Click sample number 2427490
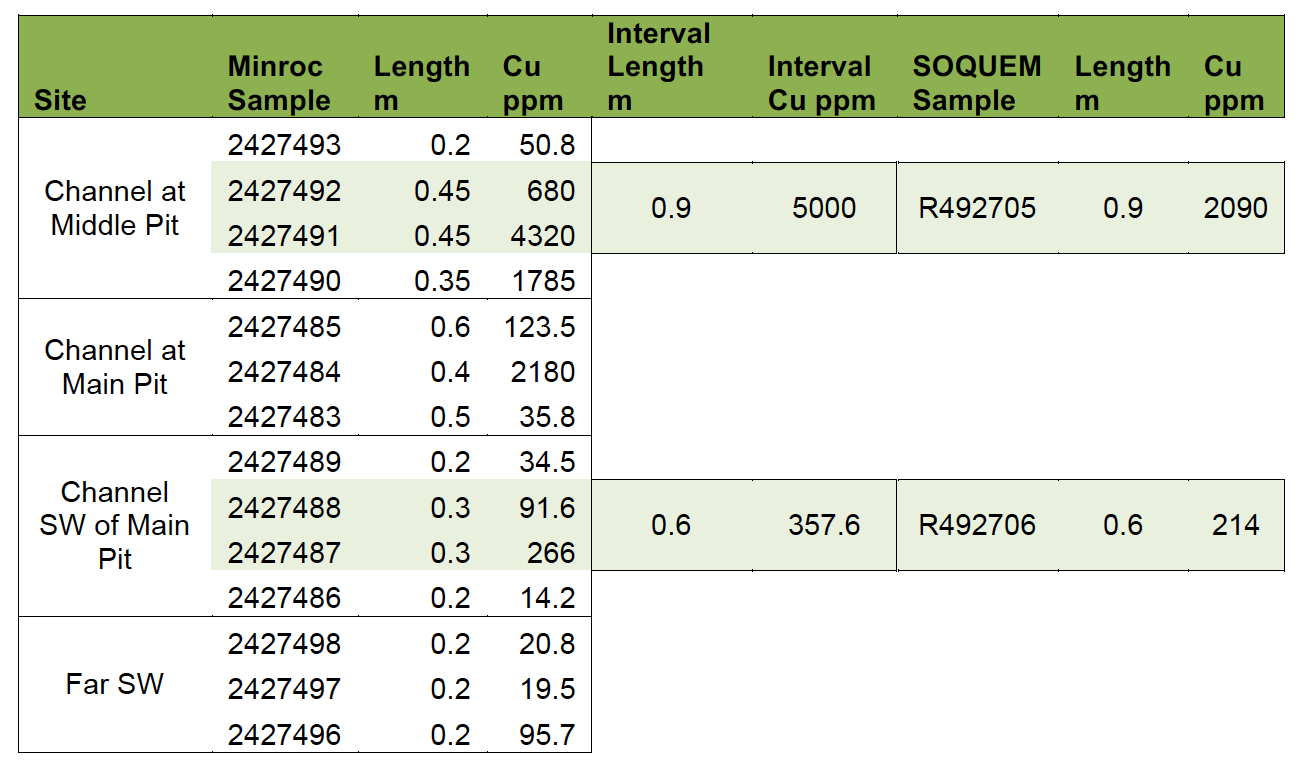The height and width of the screenshot is (776, 1310). tap(284, 281)
